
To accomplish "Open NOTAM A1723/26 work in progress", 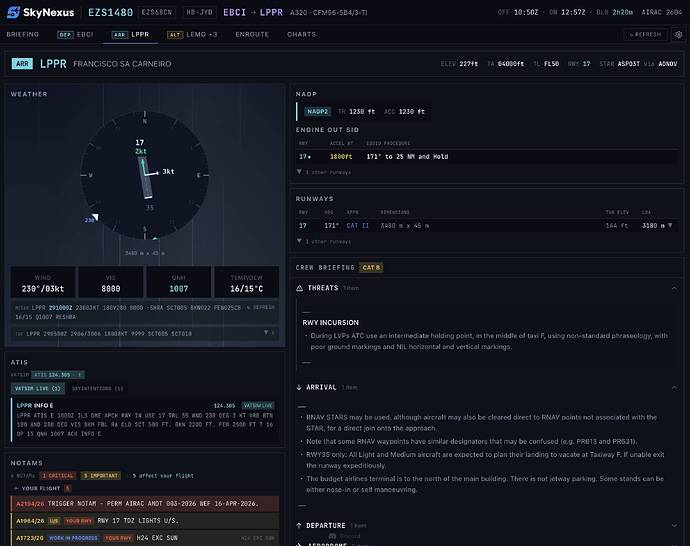I will click(145, 538).
